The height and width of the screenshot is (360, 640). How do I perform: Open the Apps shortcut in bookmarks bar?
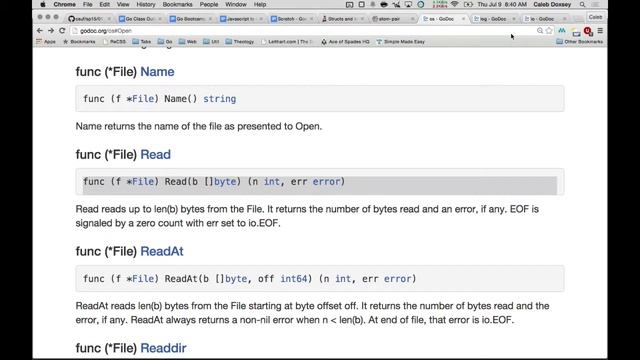(x=46, y=42)
